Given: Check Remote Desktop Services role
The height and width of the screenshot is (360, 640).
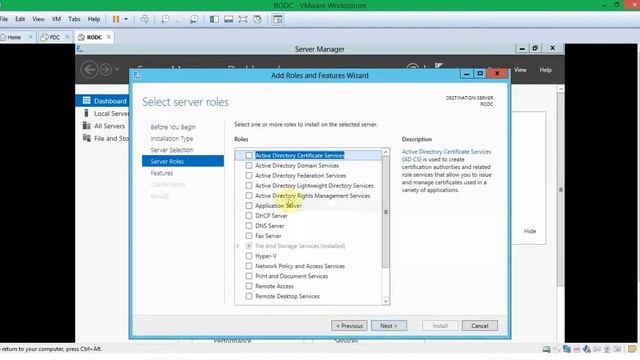Looking at the screenshot, I should (249, 296).
